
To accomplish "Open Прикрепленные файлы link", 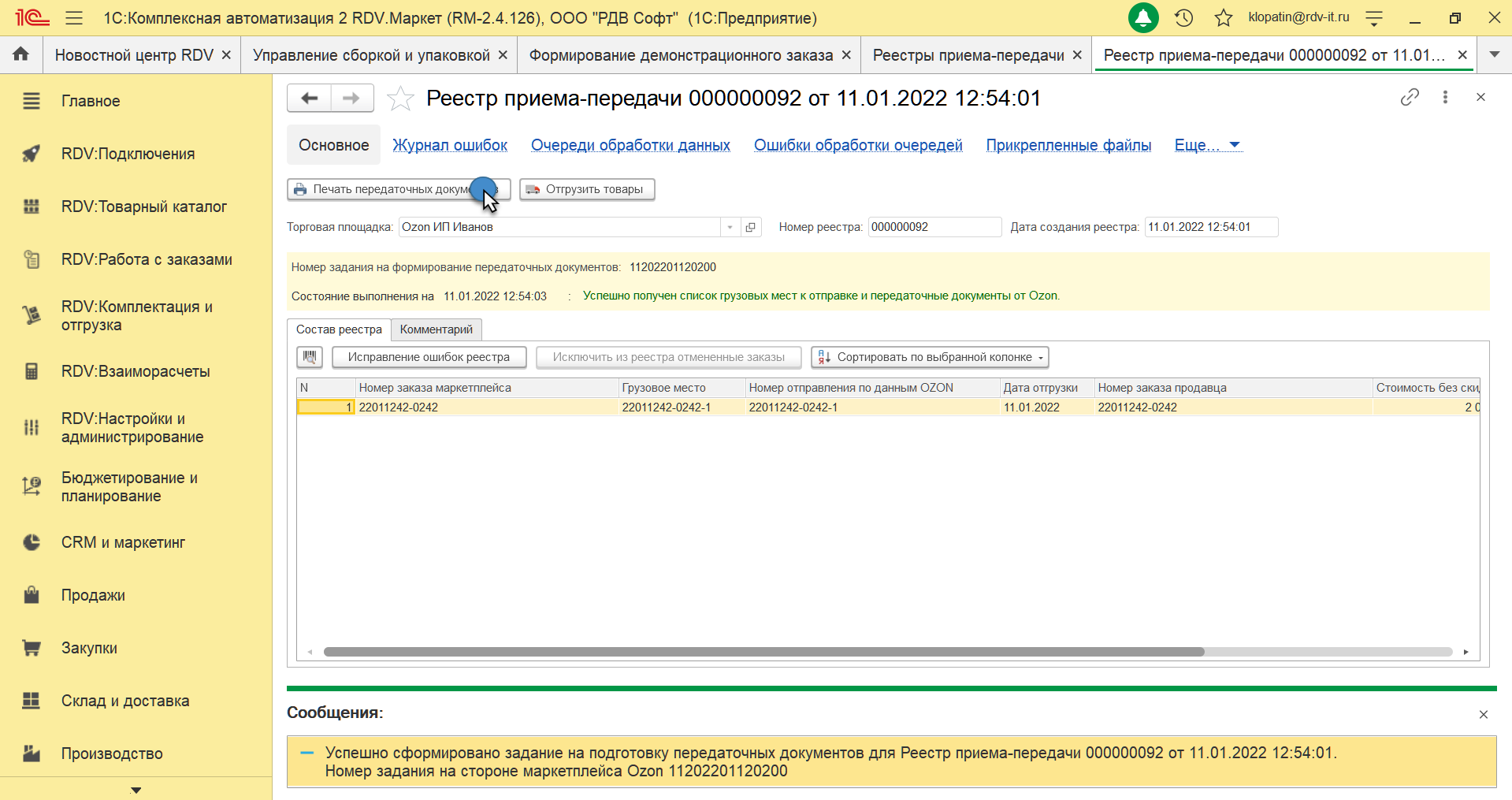I will (x=1068, y=145).
